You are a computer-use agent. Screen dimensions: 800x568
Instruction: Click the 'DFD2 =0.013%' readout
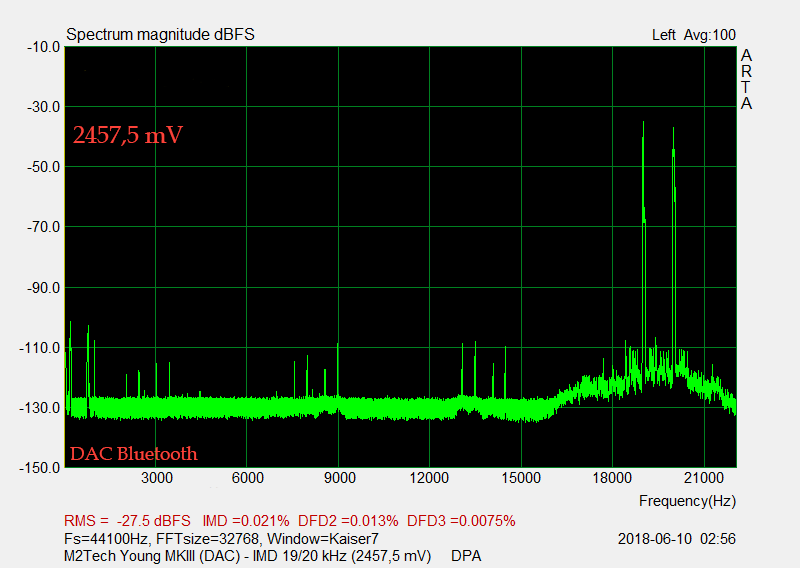(x=348, y=521)
